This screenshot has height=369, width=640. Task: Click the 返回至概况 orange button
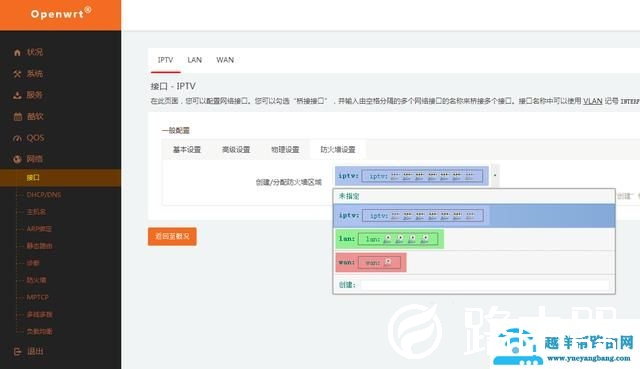pyautogui.click(x=172, y=236)
